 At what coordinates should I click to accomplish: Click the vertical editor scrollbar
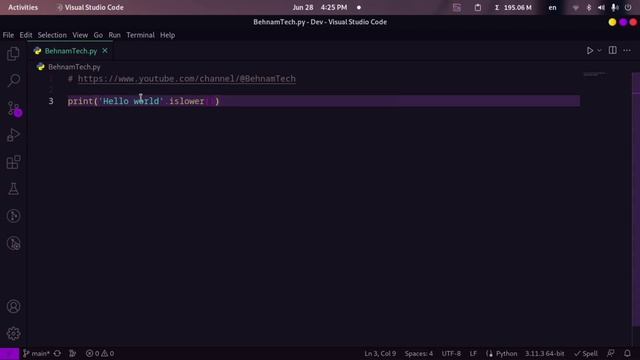(x=636, y=200)
